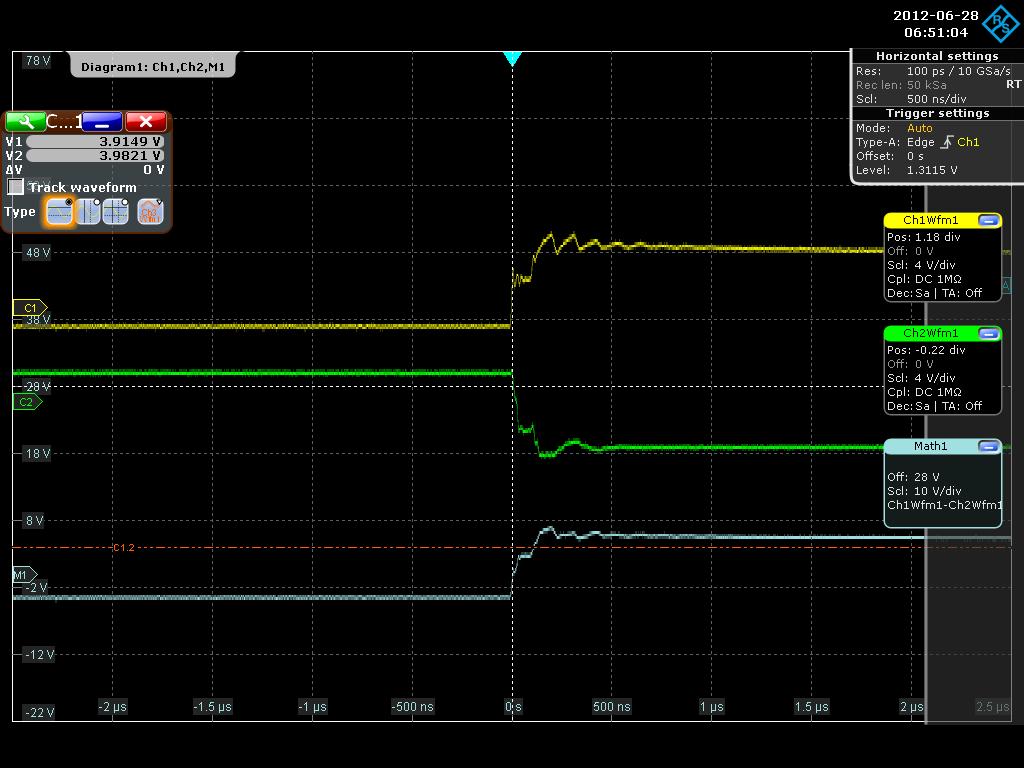Select horizontal cursor type

pos(60,211)
